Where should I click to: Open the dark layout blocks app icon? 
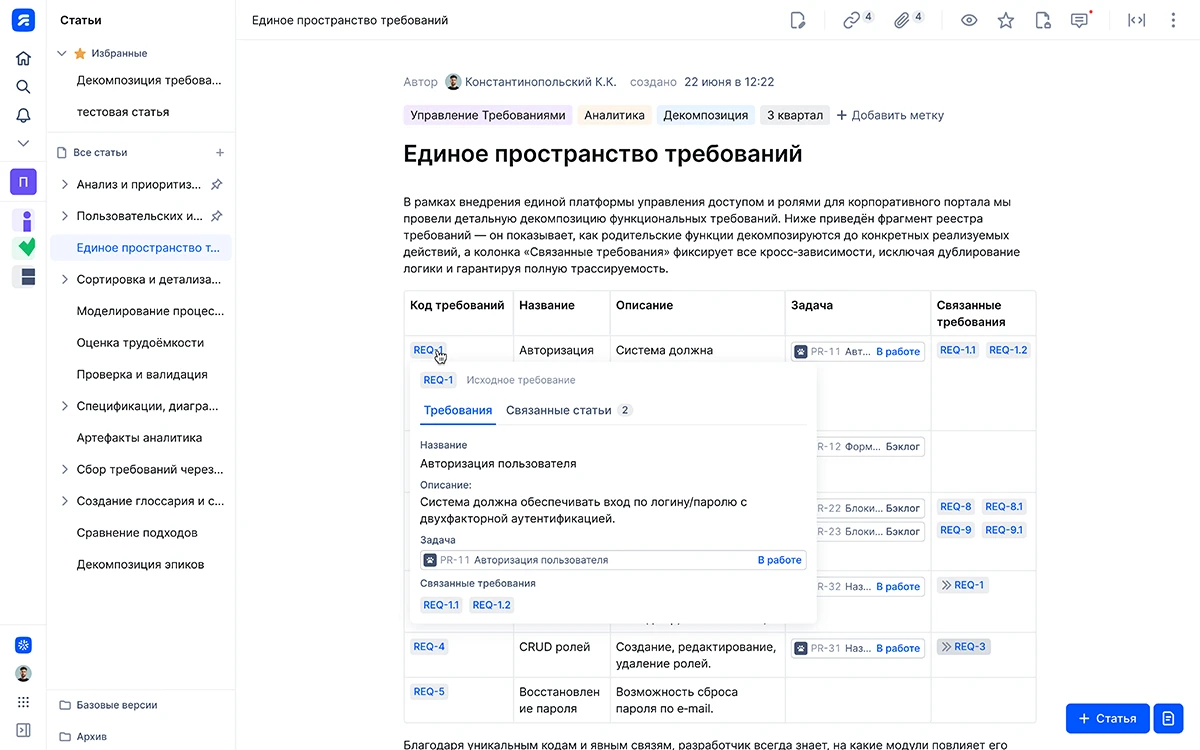tap(27, 276)
